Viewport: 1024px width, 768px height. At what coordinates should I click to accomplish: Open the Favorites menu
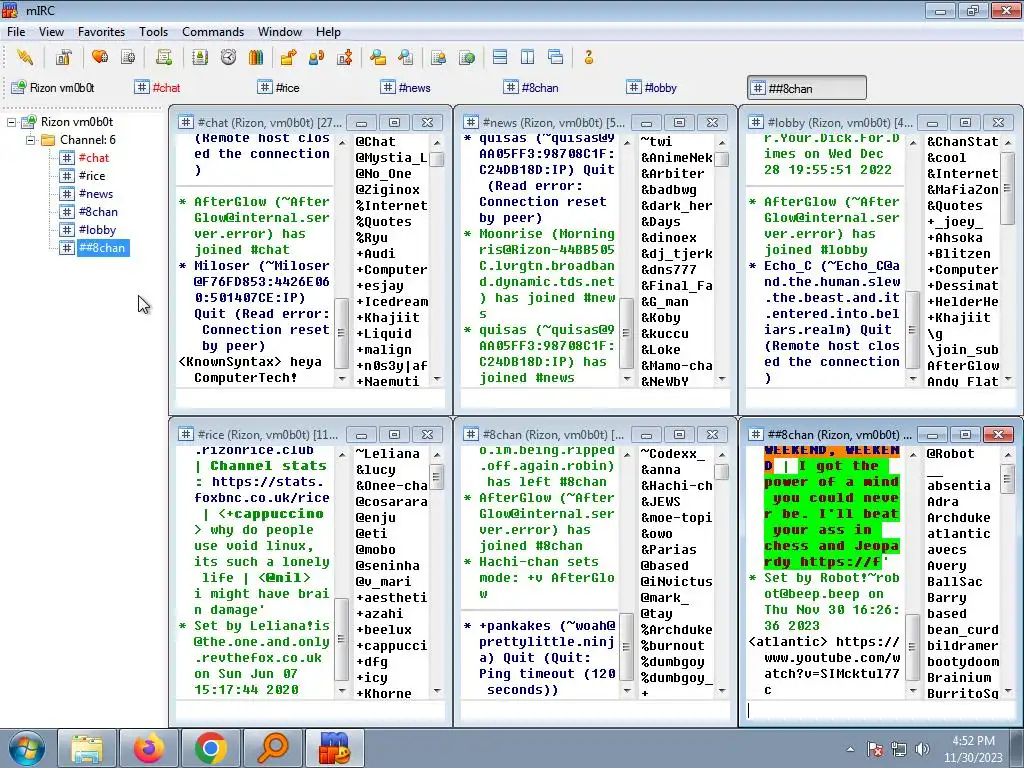coord(101,31)
